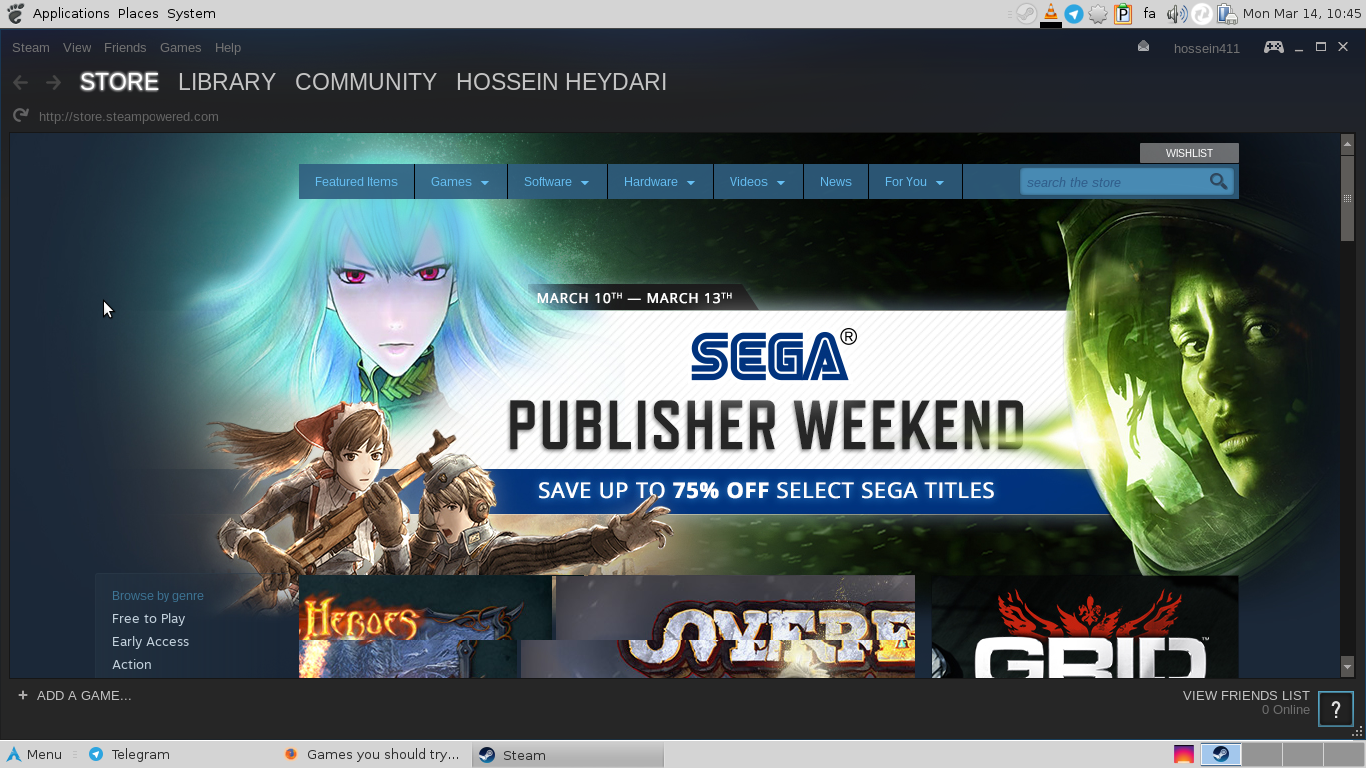Open the View menu
Screen dimensions: 1366x768
click(77, 47)
